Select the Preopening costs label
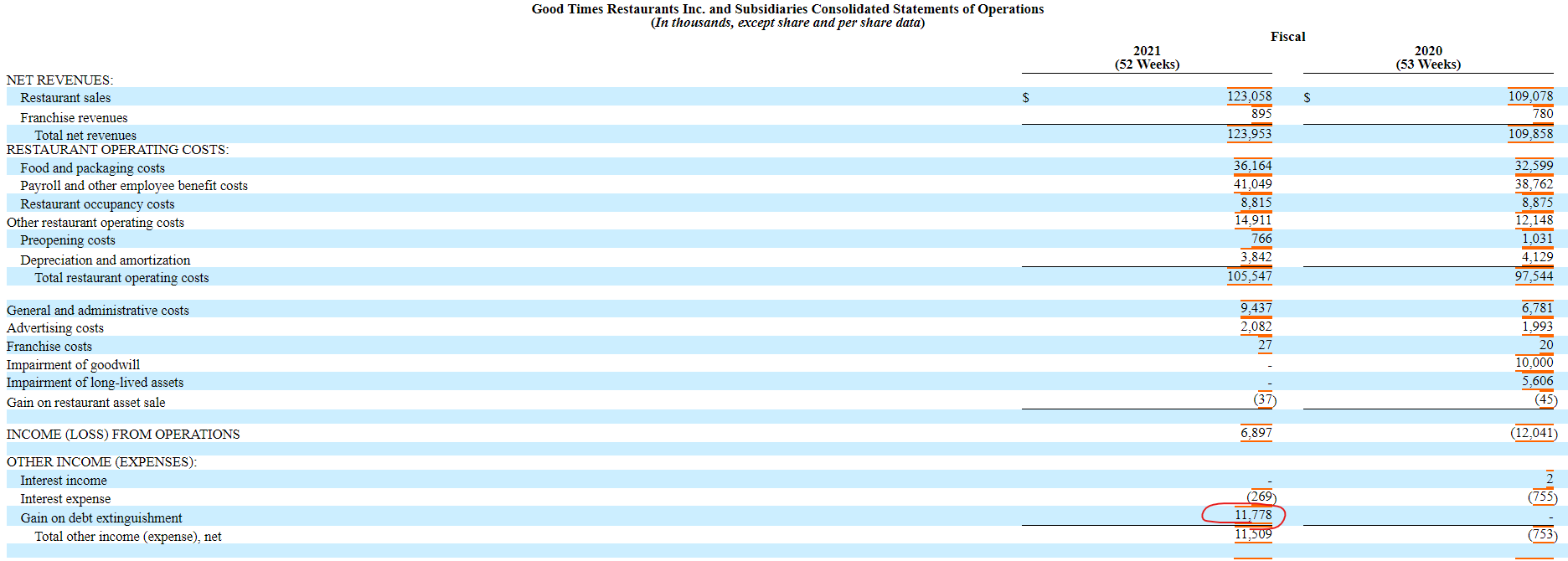This screenshot has width=1568, height=561. coord(68,240)
